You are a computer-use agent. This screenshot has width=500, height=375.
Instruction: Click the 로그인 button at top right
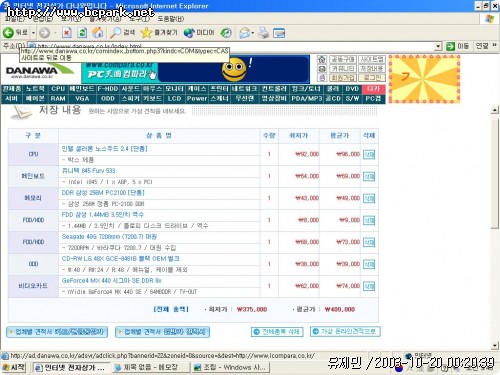[372, 78]
